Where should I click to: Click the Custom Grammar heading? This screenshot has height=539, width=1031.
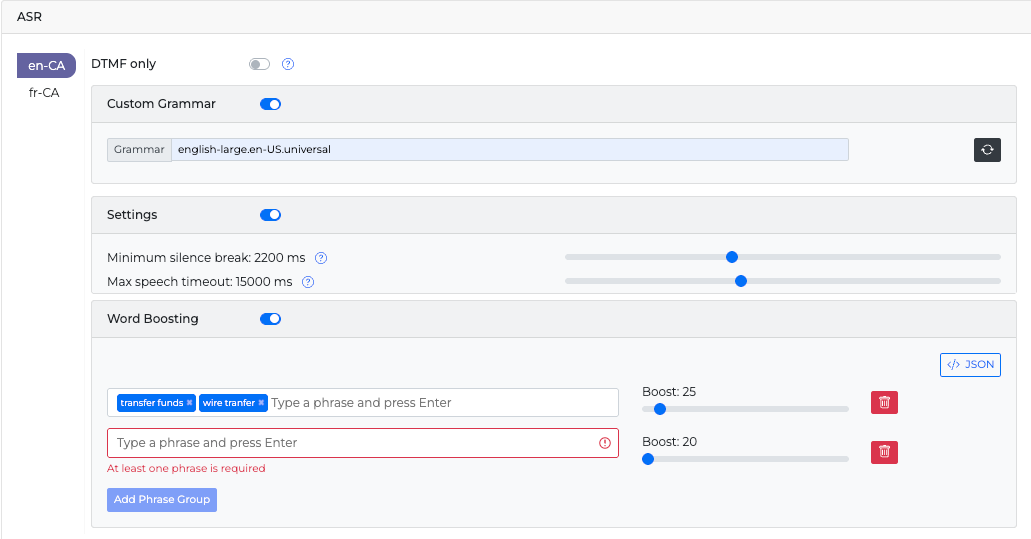[161, 104]
